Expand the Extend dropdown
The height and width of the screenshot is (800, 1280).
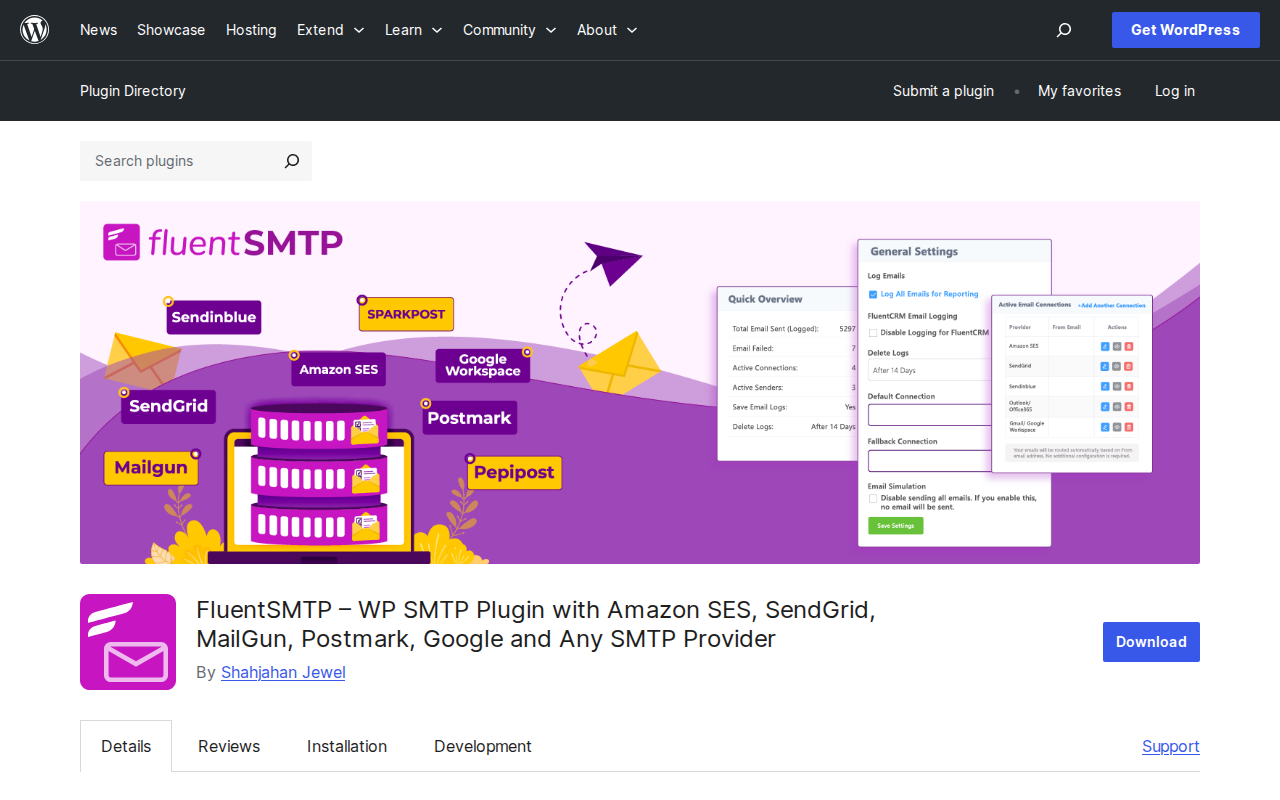point(330,30)
